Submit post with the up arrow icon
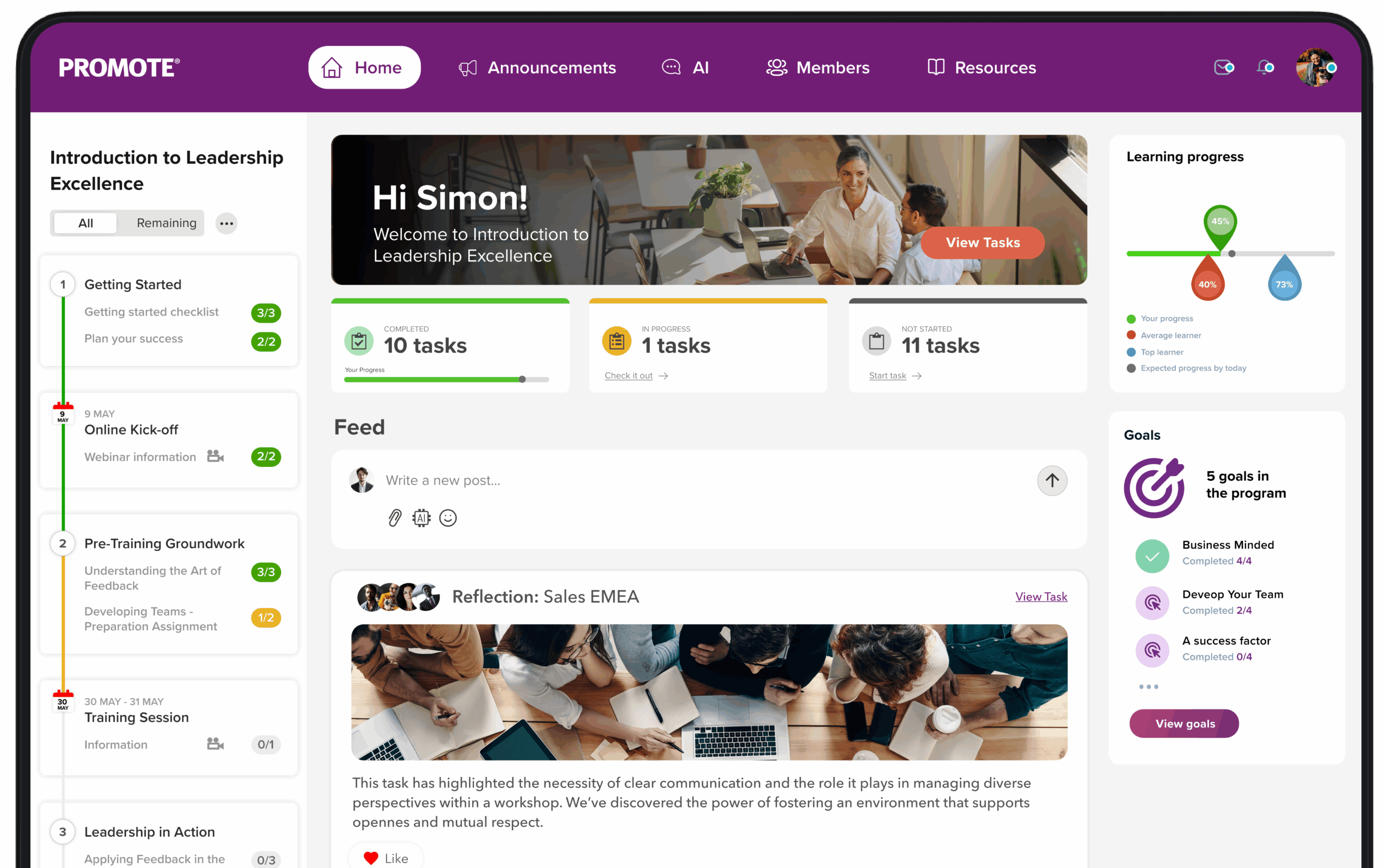The height and width of the screenshot is (868, 1384). click(1052, 480)
